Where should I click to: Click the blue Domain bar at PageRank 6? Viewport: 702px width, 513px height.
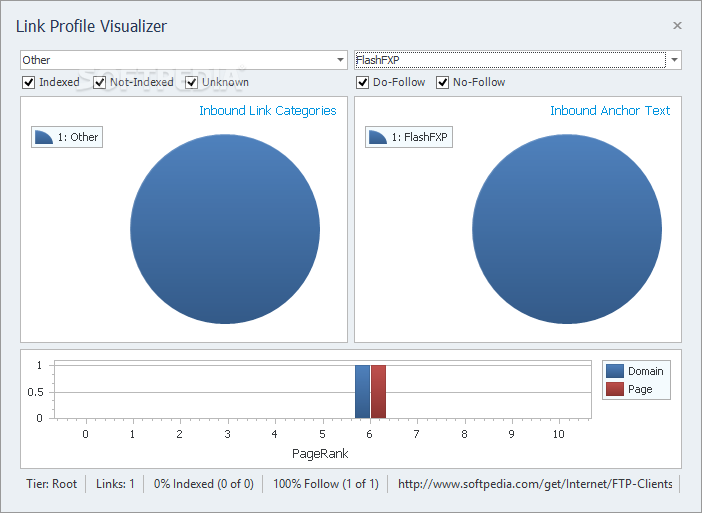[x=363, y=392]
